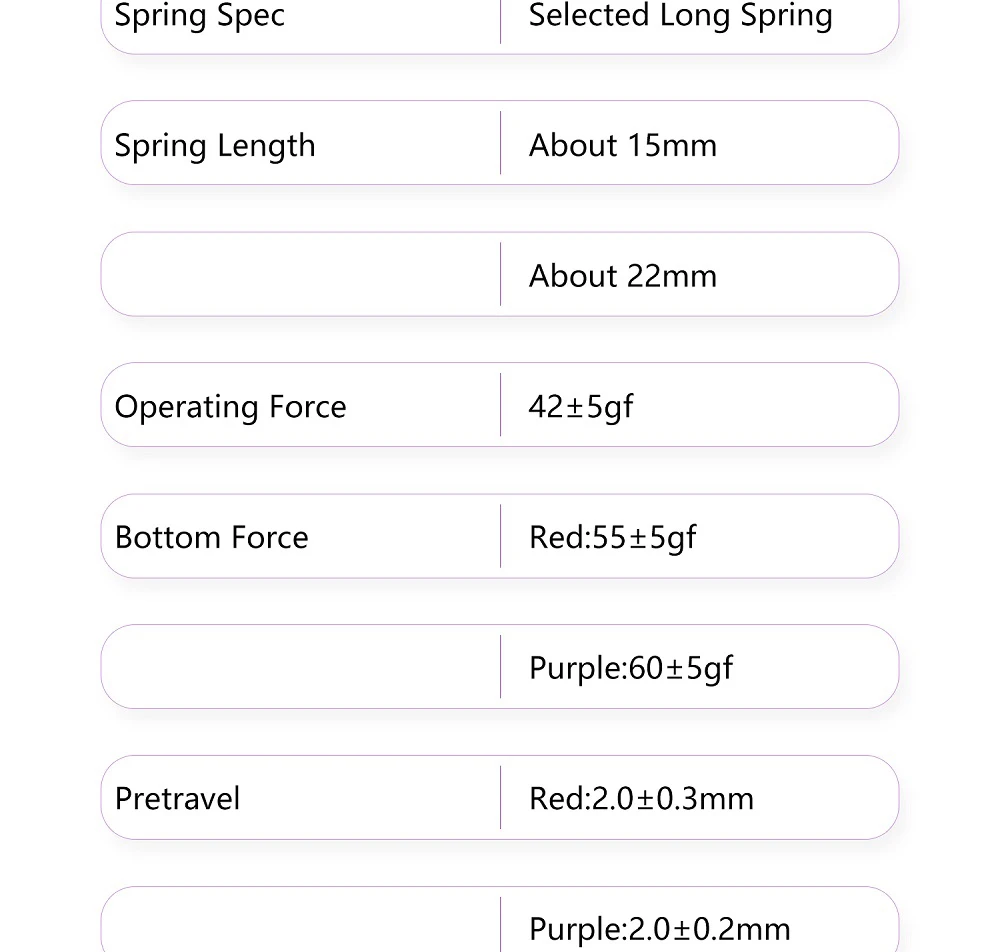Click the "Purple:2.0±0.2mm" value
The width and height of the screenshot is (1000, 952).
click(659, 929)
